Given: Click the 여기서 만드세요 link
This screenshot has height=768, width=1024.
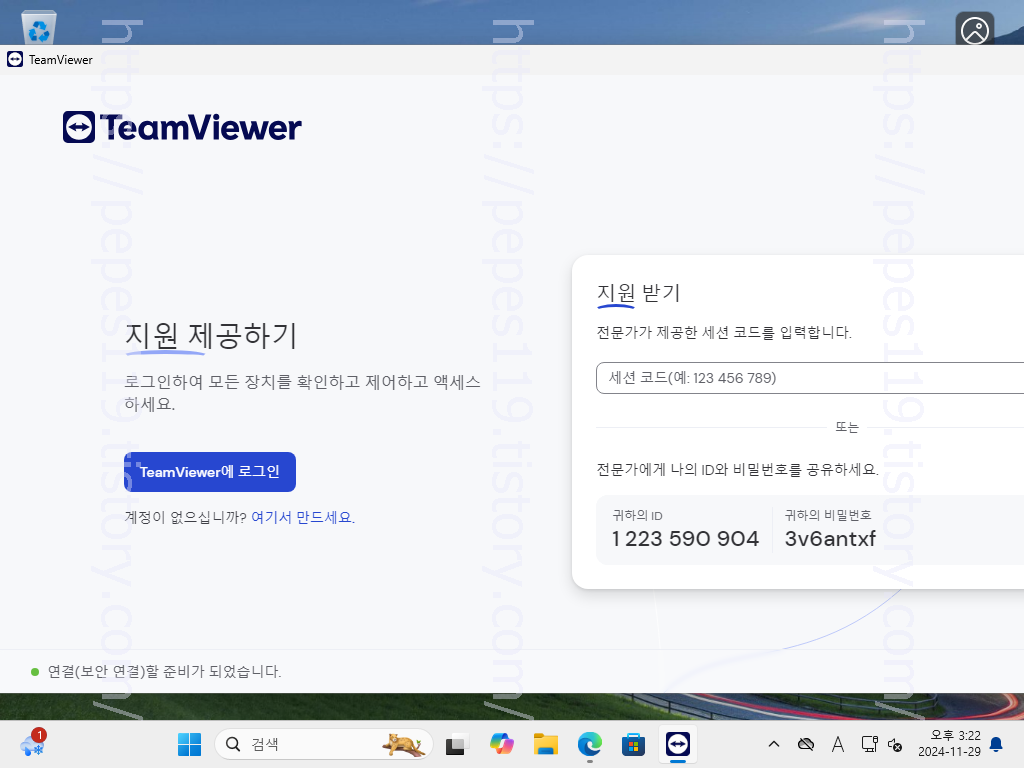Looking at the screenshot, I should pyautogui.click(x=303, y=517).
